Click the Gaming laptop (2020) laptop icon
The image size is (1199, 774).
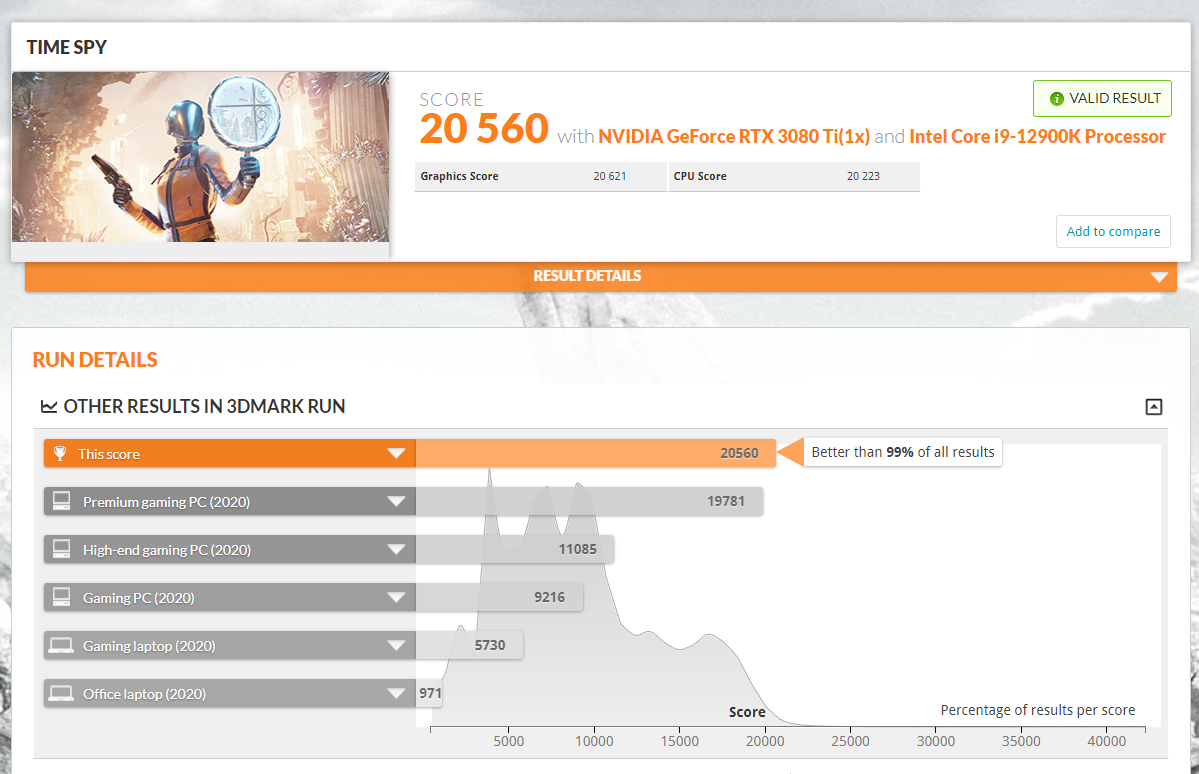tap(62, 646)
